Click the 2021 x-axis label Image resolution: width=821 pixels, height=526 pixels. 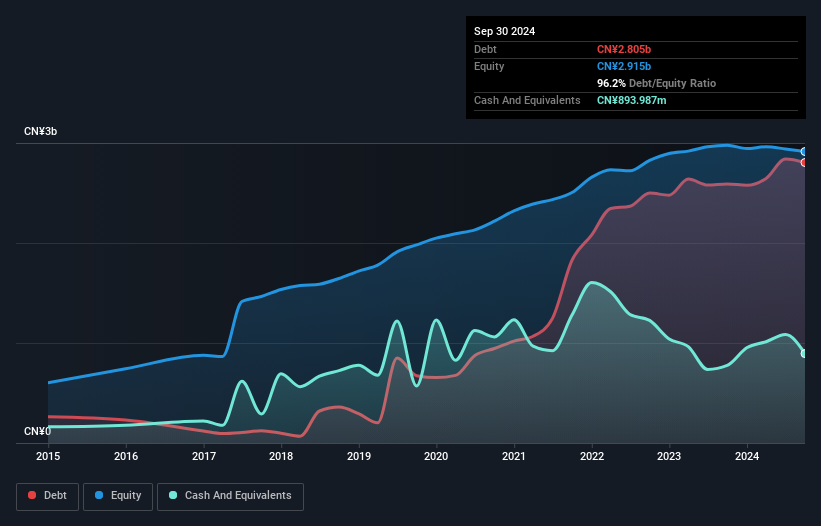coord(514,456)
